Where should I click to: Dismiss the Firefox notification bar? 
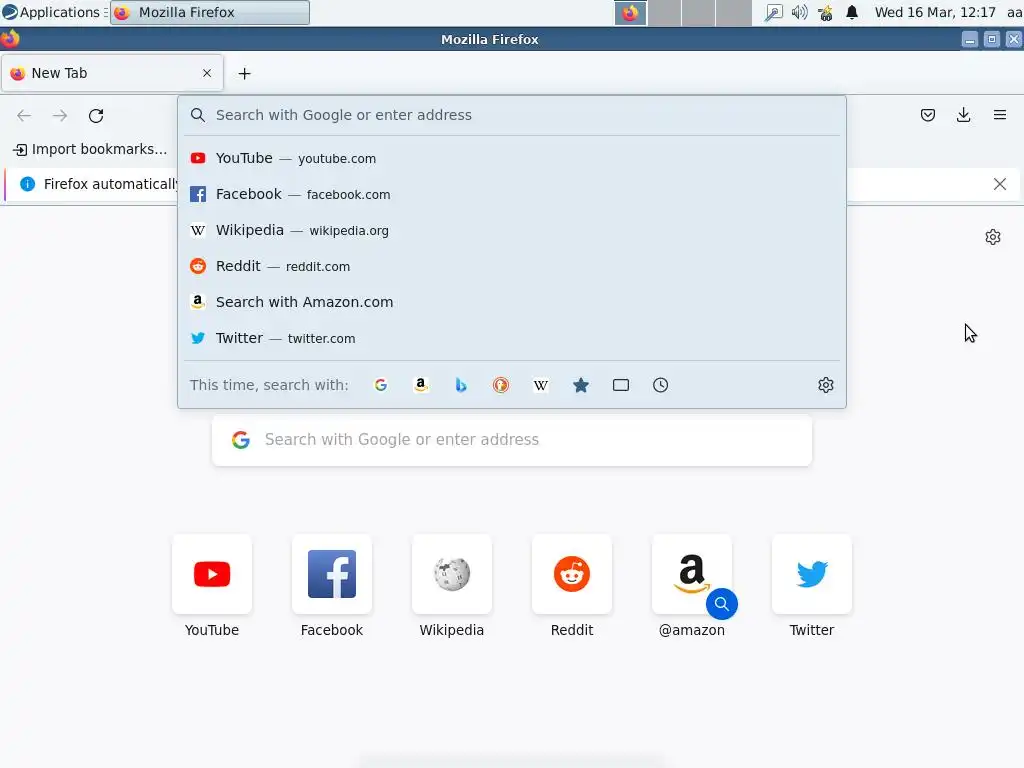click(1000, 184)
